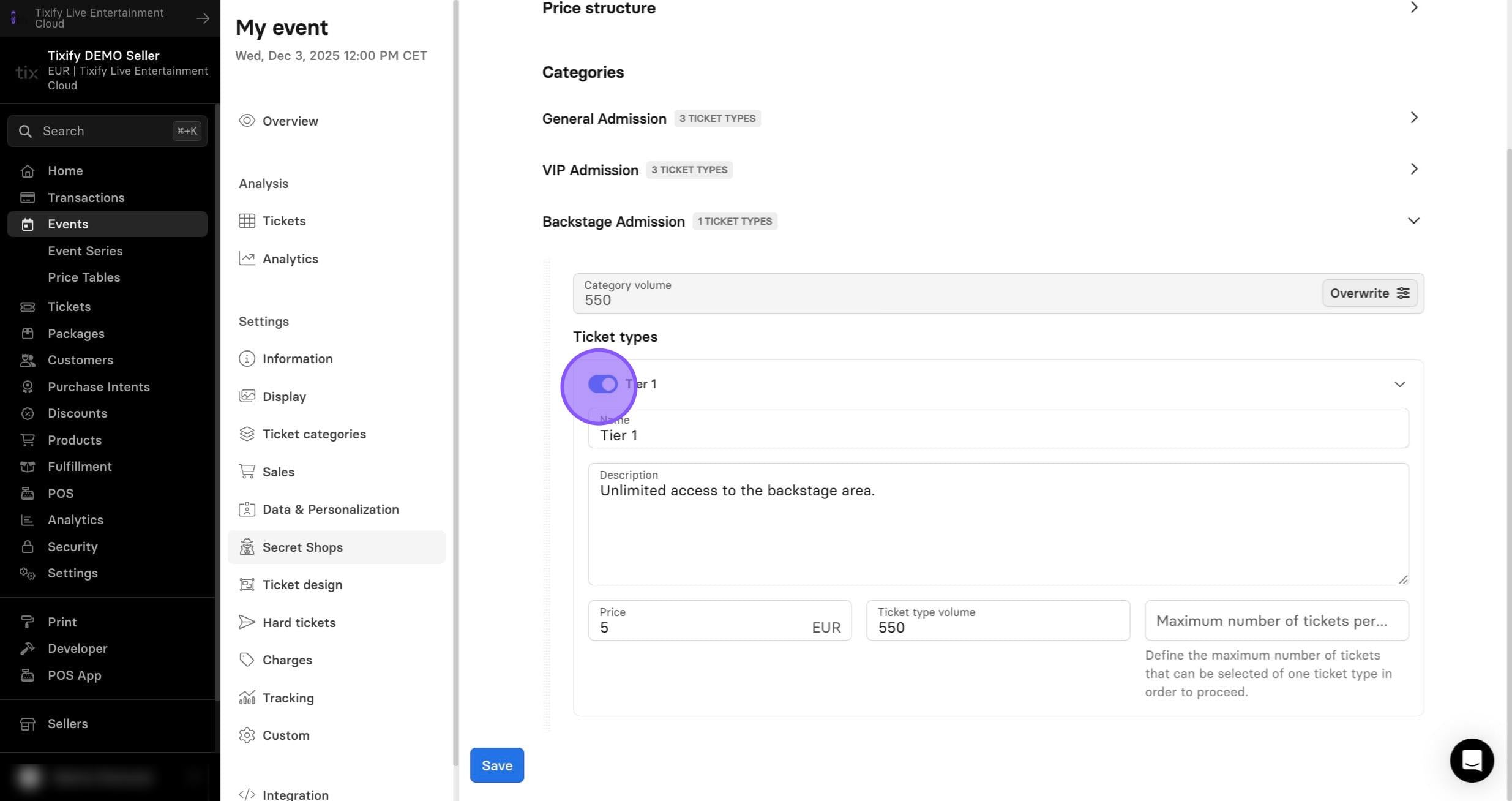Viewport: 1512px width, 801px height.
Task: Click the Overwrite category volume button
Action: tap(1370, 293)
